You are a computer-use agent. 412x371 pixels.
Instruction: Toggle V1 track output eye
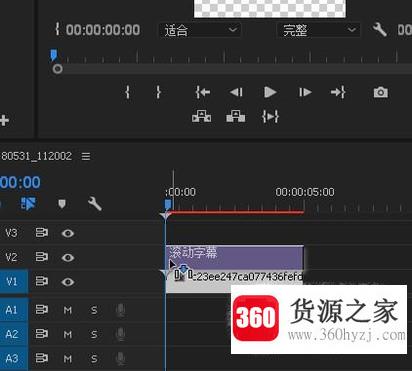click(68, 282)
